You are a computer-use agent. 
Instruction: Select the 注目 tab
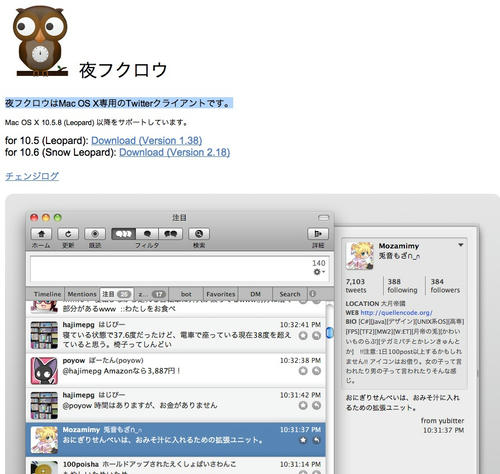(116, 294)
